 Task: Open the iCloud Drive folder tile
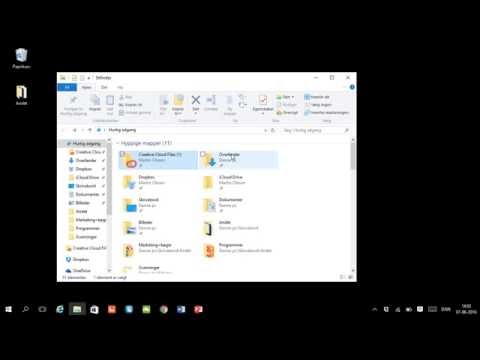(x=238, y=182)
